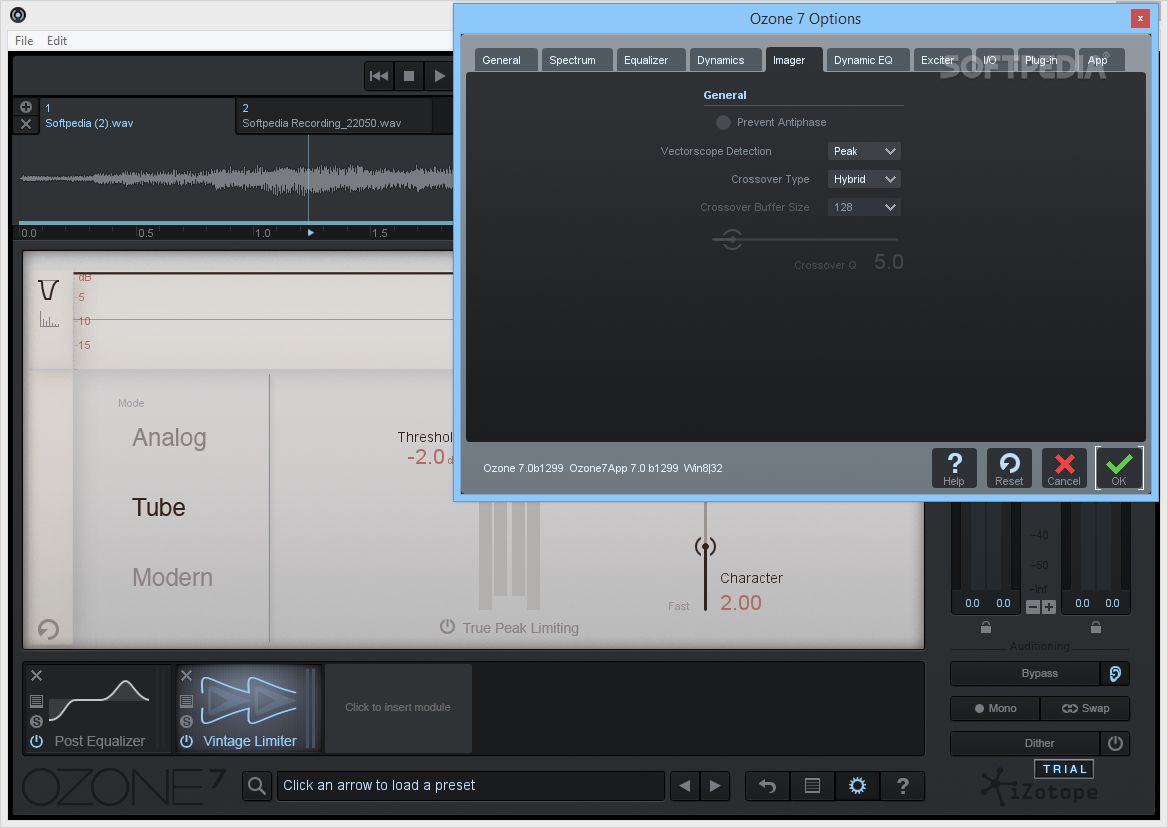Toggle Mono output button
The image size is (1168, 828).
(995, 708)
